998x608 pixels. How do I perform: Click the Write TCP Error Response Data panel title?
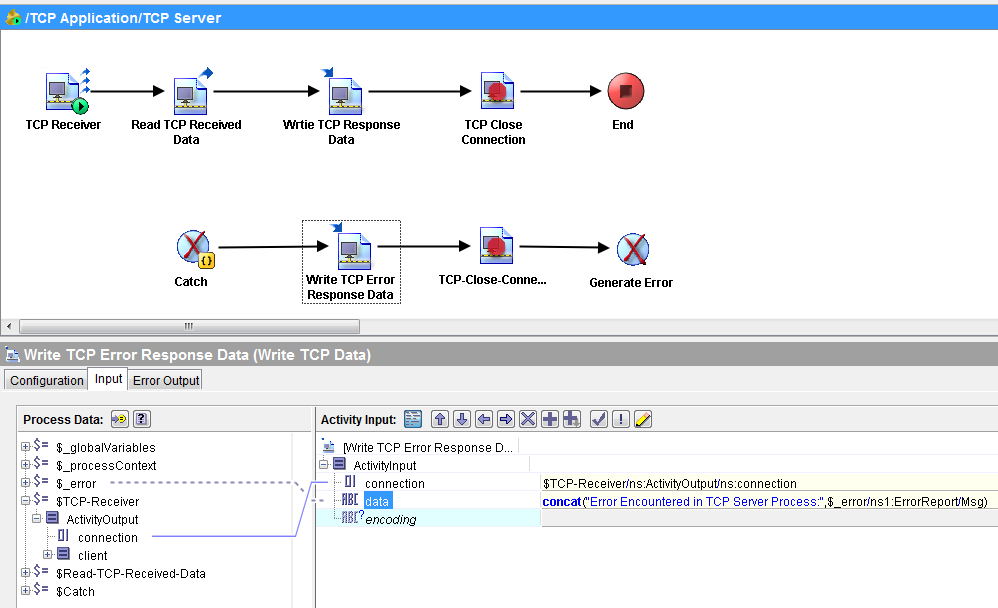pyautogui.click(x=197, y=355)
